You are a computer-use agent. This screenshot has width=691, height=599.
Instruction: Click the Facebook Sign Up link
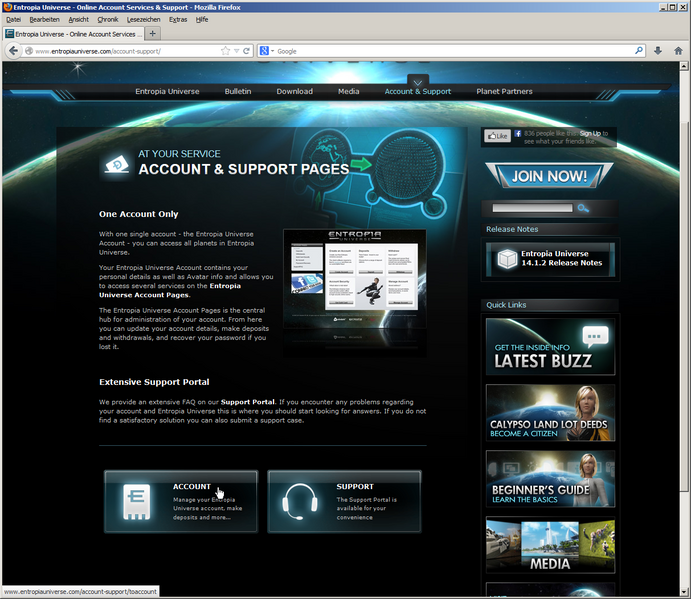[x=591, y=134]
